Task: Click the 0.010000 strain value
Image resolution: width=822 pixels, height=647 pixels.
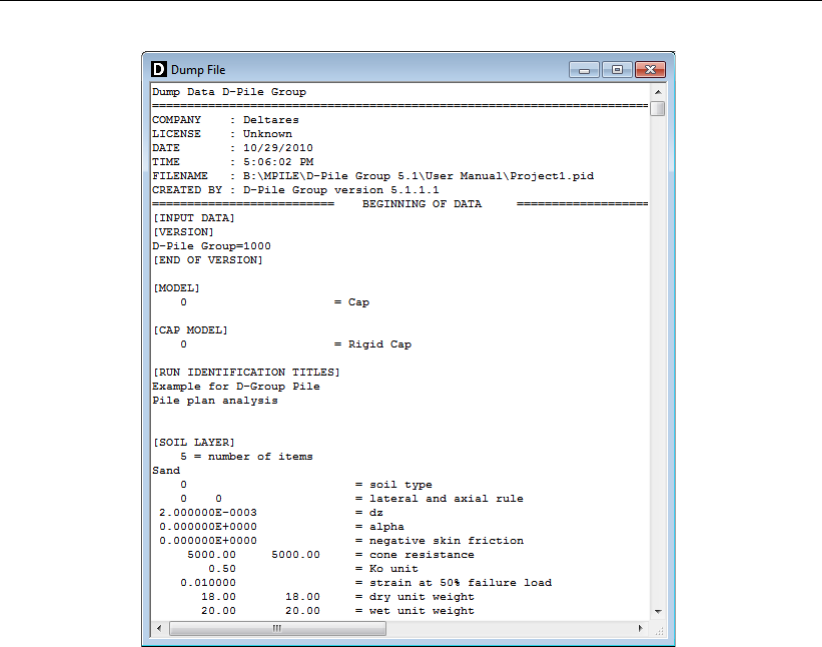Action: [208, 583]
